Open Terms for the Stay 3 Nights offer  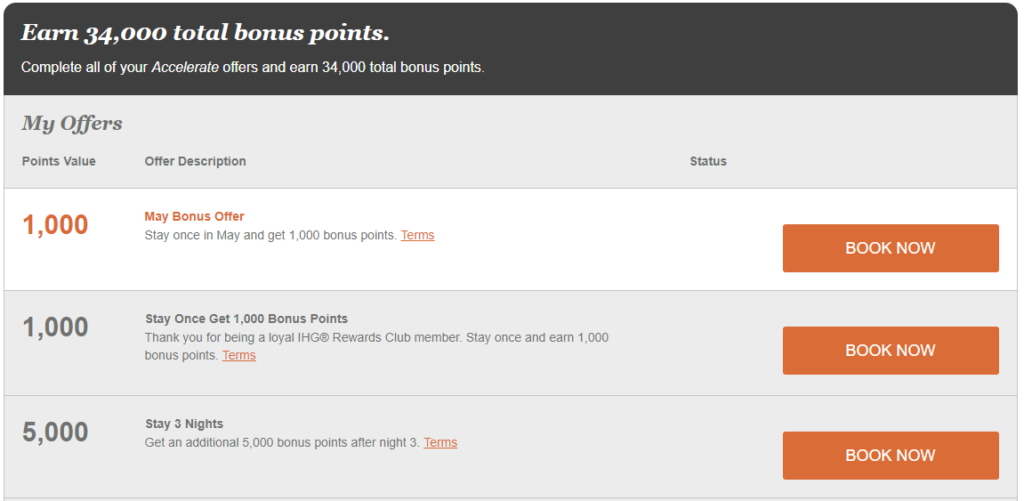coord(440,442)
